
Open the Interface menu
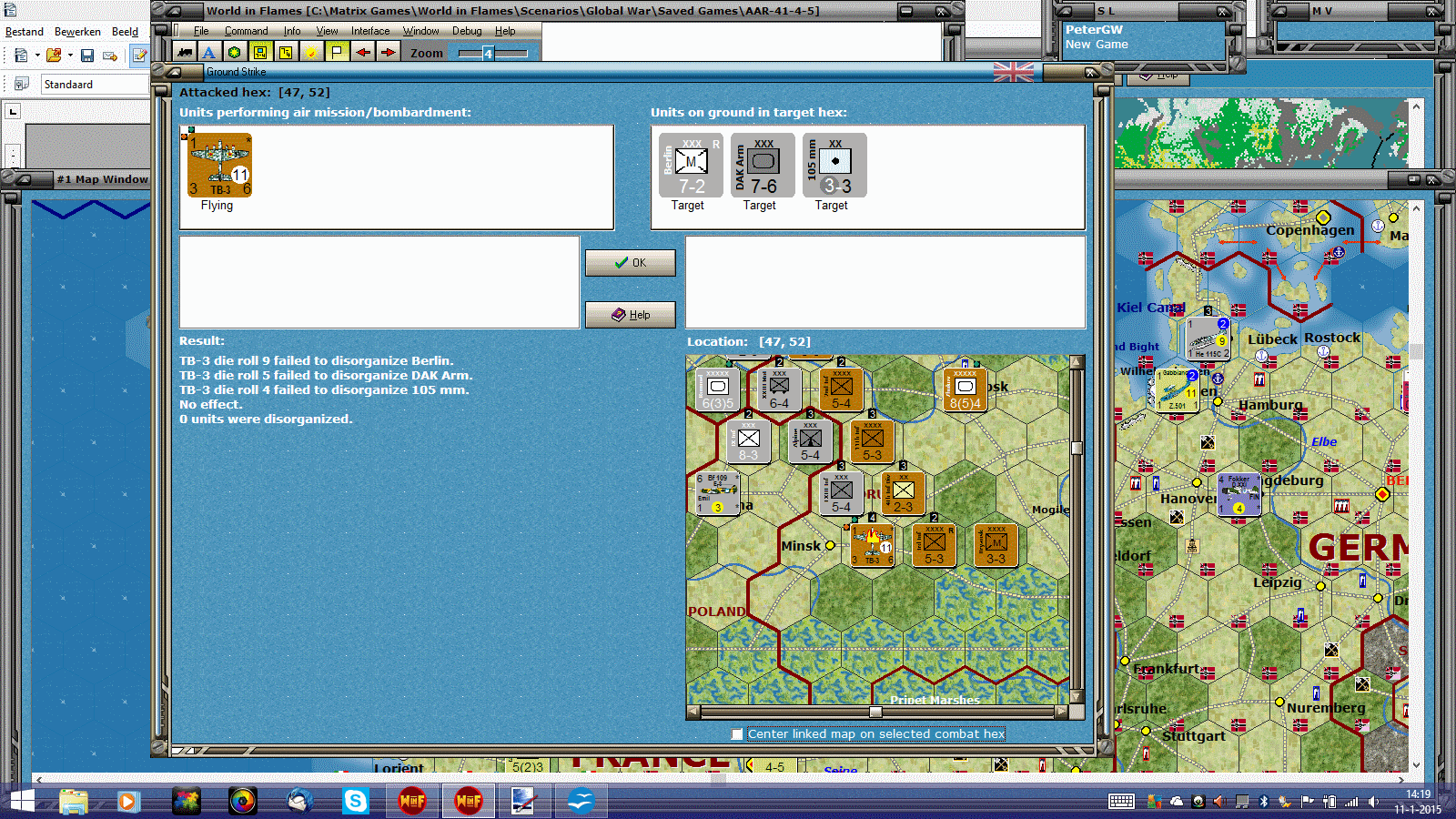370,31
